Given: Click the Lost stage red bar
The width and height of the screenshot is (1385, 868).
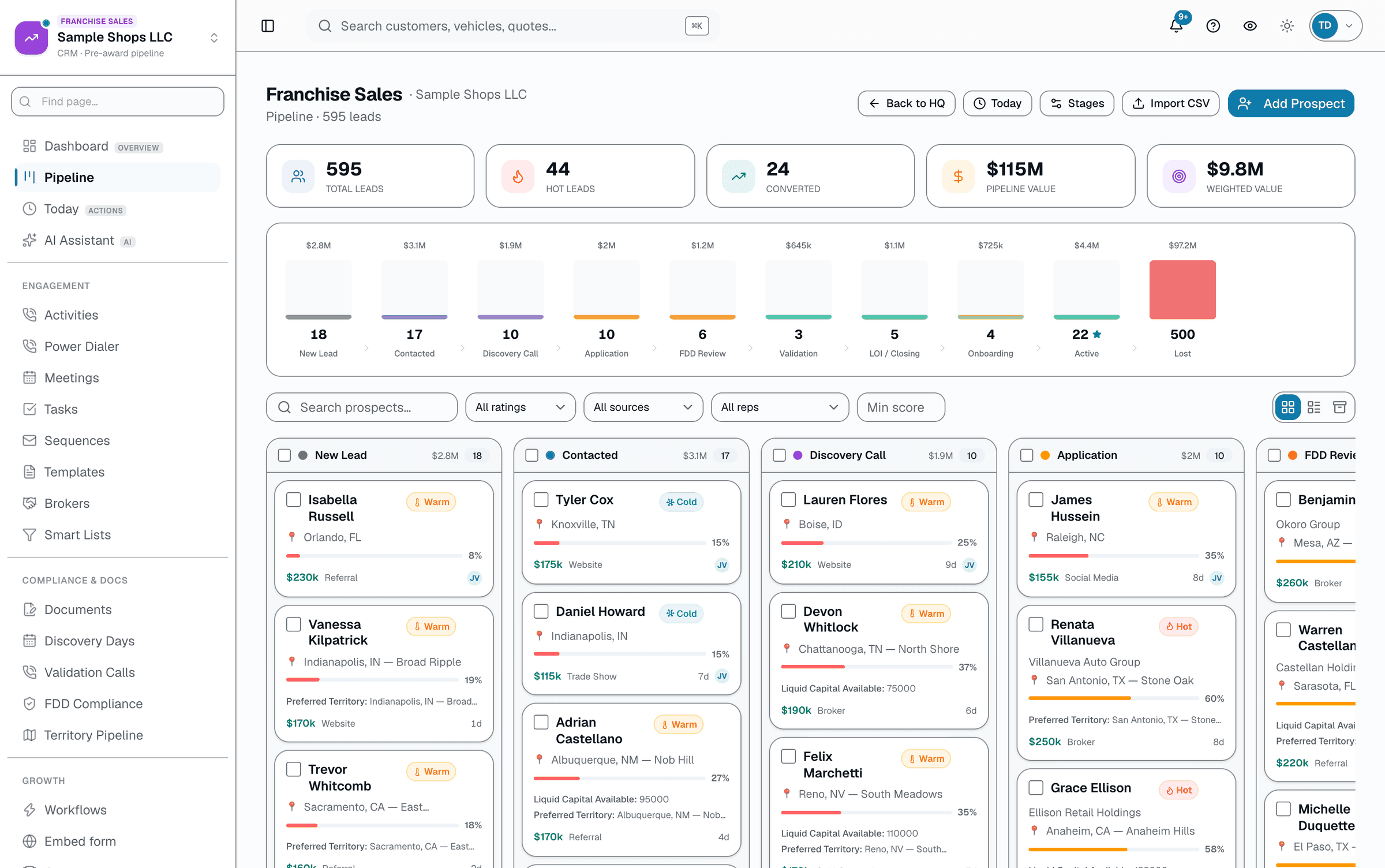Looking at the screenshot, I should point(1182,290).
